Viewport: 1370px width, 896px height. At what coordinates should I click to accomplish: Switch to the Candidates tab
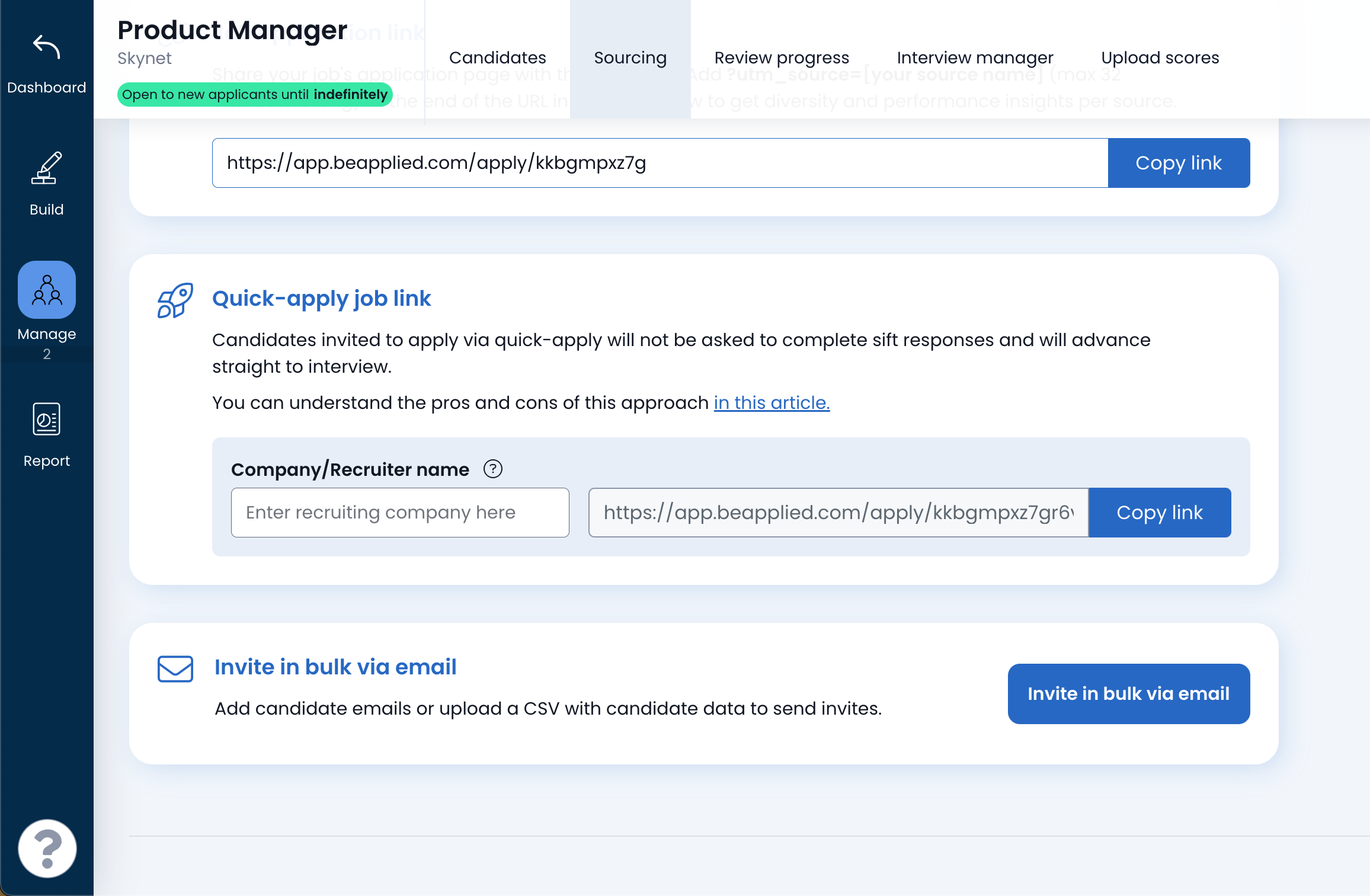tap(497, 58)
